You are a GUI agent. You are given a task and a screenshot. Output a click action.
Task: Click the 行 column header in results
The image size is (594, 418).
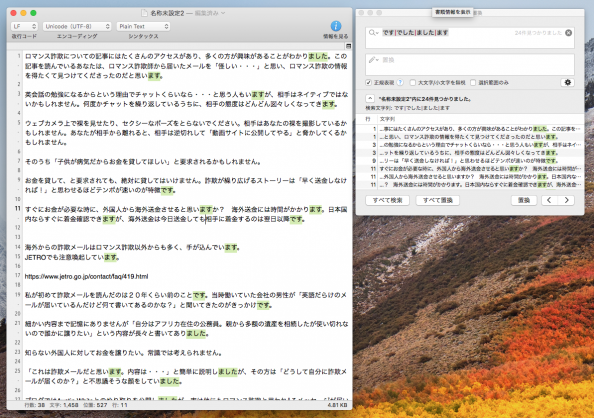[368, 119]
